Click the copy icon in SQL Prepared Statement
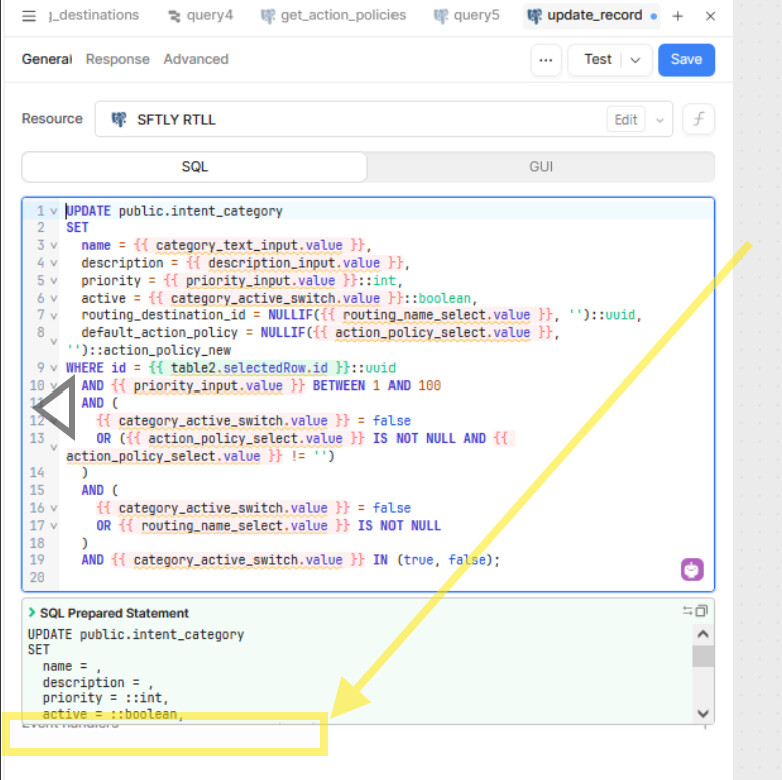The image size is (782, 780). [x=701, y=611]
